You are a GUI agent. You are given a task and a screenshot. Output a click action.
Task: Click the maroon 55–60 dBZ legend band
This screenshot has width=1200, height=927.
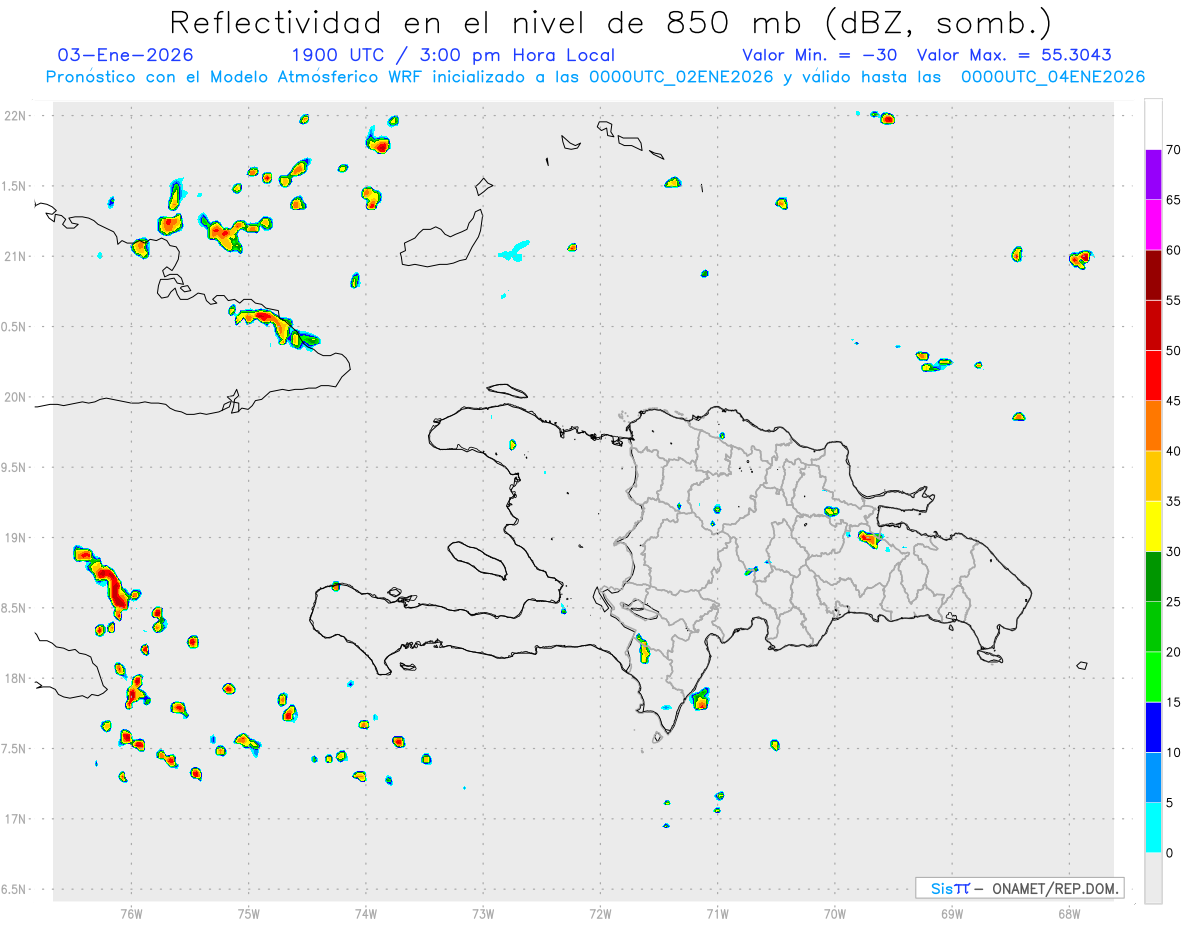pyautogui.click(x=1154, y=275)
